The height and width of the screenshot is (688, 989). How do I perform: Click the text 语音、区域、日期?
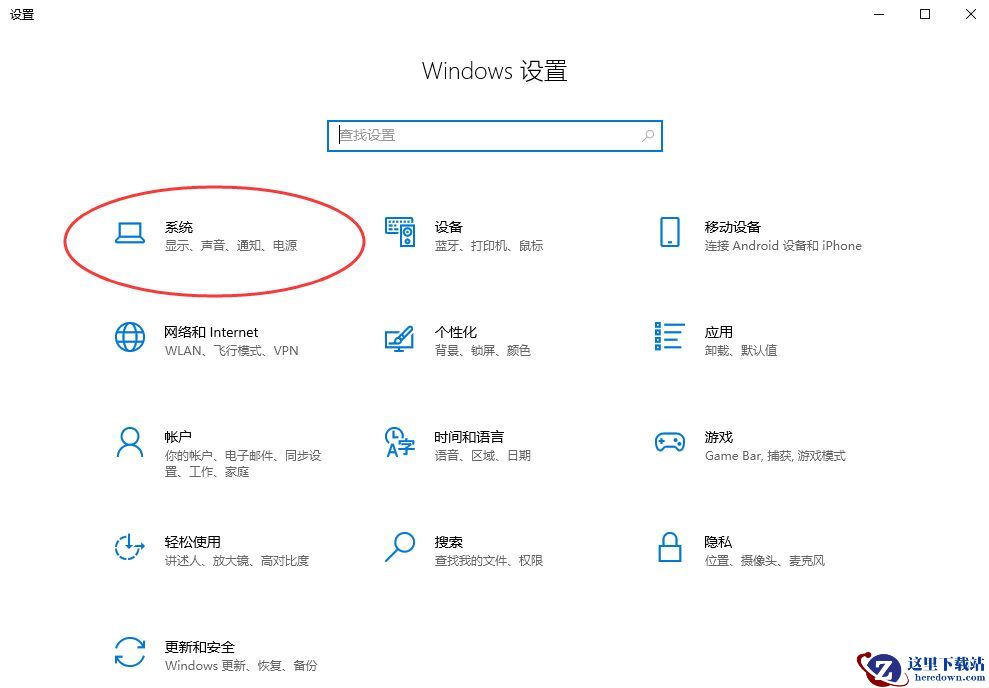point(483,455)
